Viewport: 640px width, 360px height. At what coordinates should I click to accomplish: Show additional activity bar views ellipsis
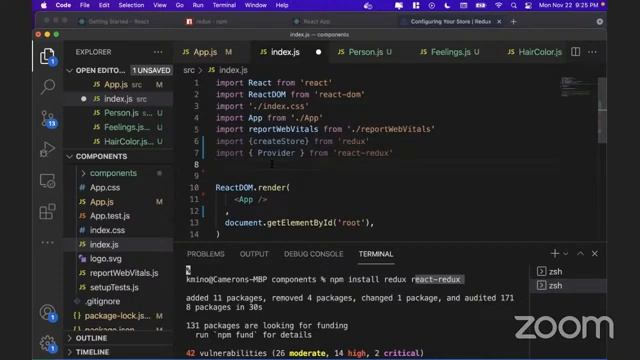click(47, 242)
